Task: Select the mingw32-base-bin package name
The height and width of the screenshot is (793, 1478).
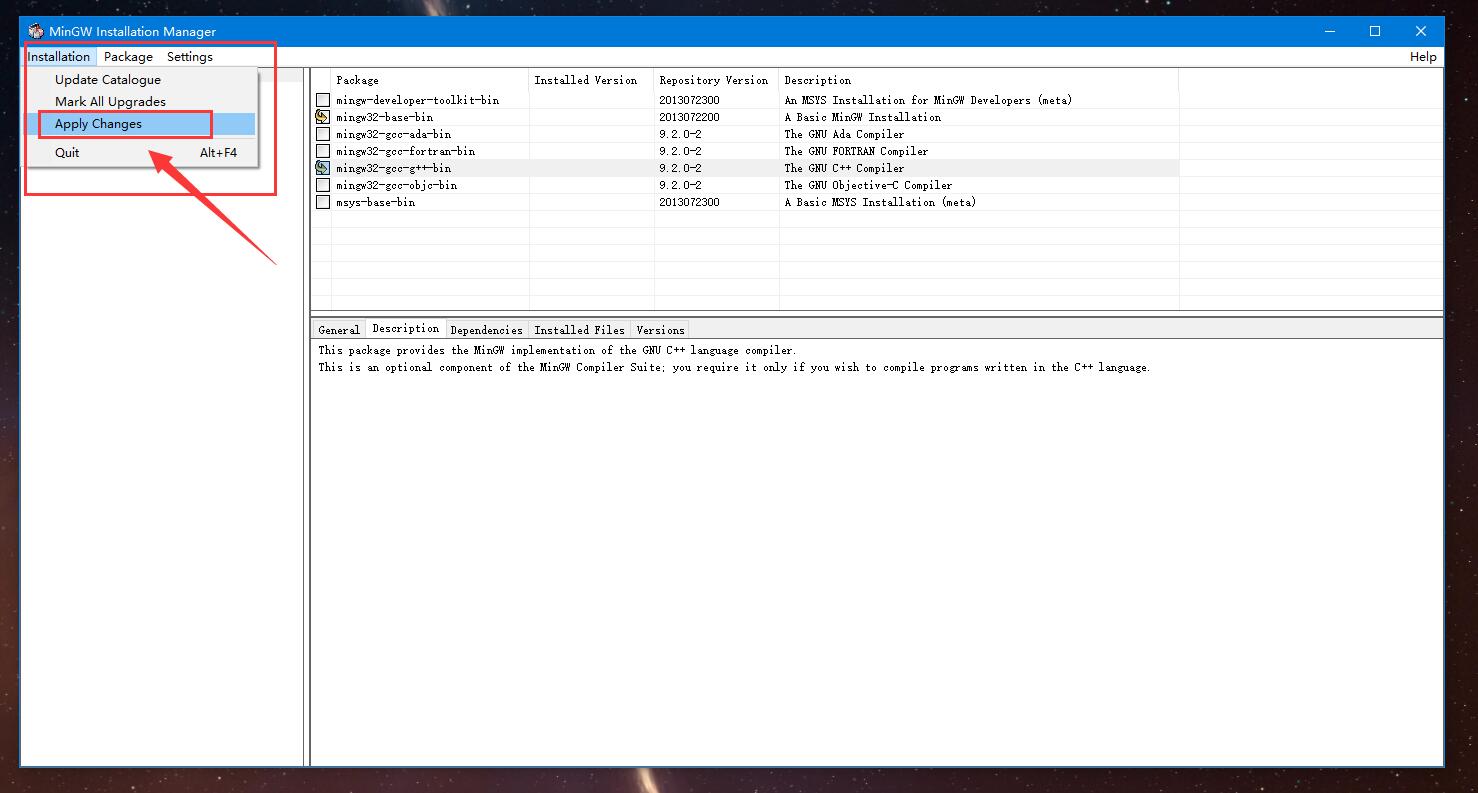Action: click(385, 117)
